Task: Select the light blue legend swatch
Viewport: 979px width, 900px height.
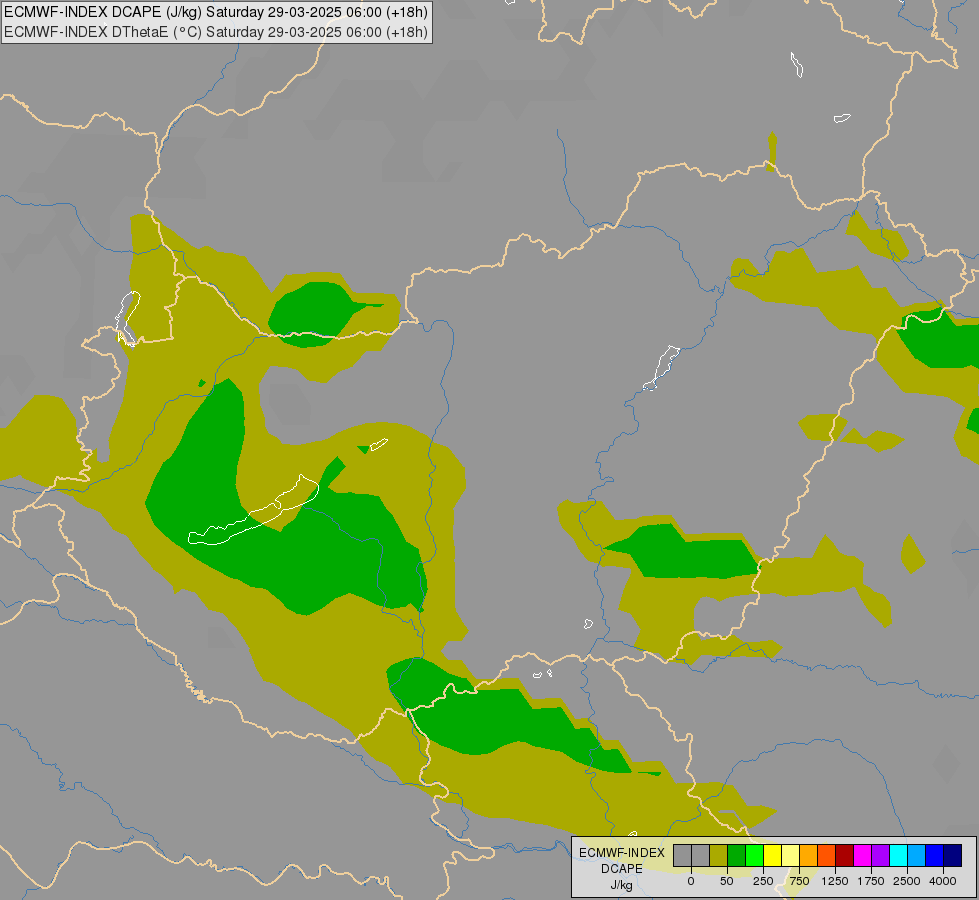Action: click(x=917, y=856)
